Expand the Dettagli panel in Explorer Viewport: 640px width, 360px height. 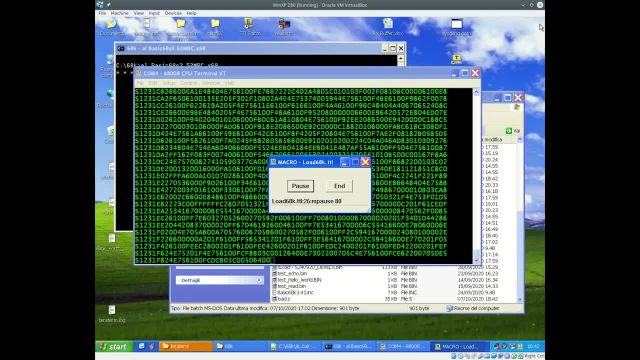[259, 280]
